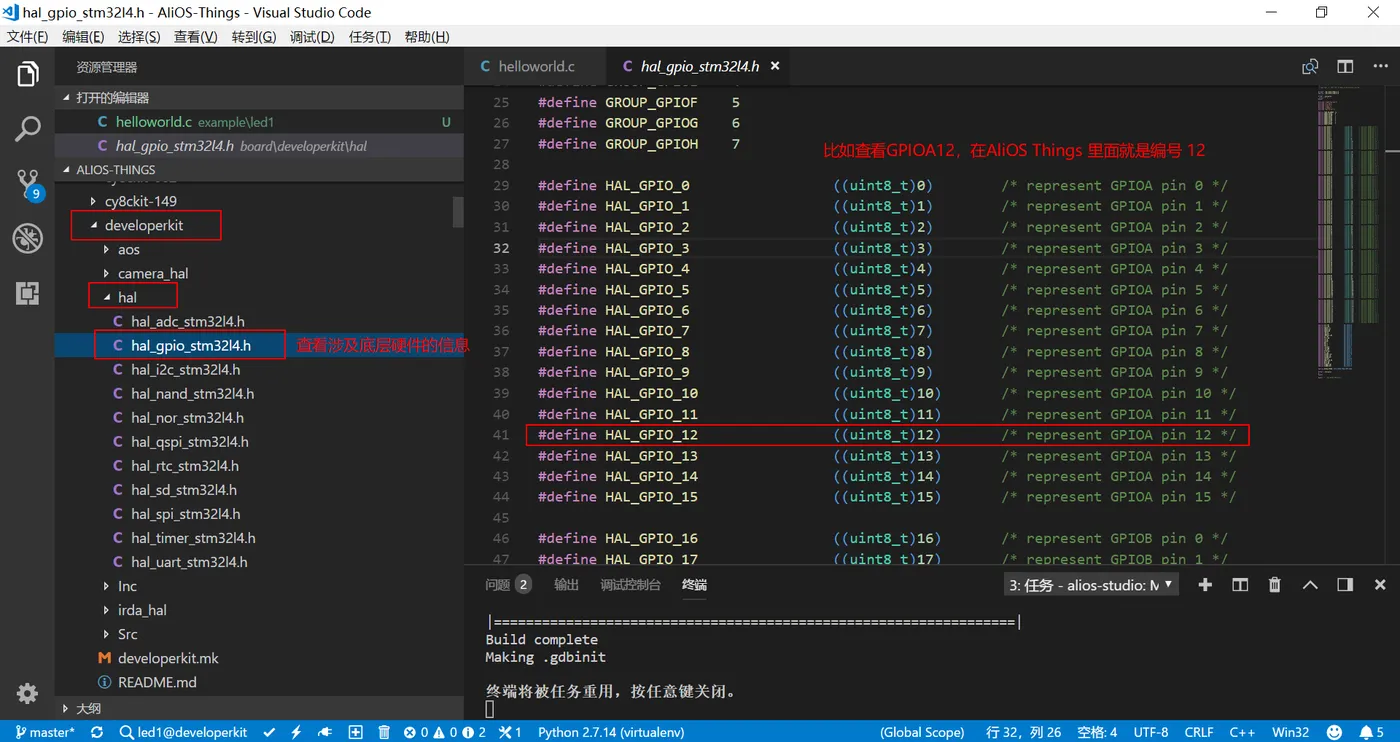Maximize the panel with up chevron

[1310, 585]
